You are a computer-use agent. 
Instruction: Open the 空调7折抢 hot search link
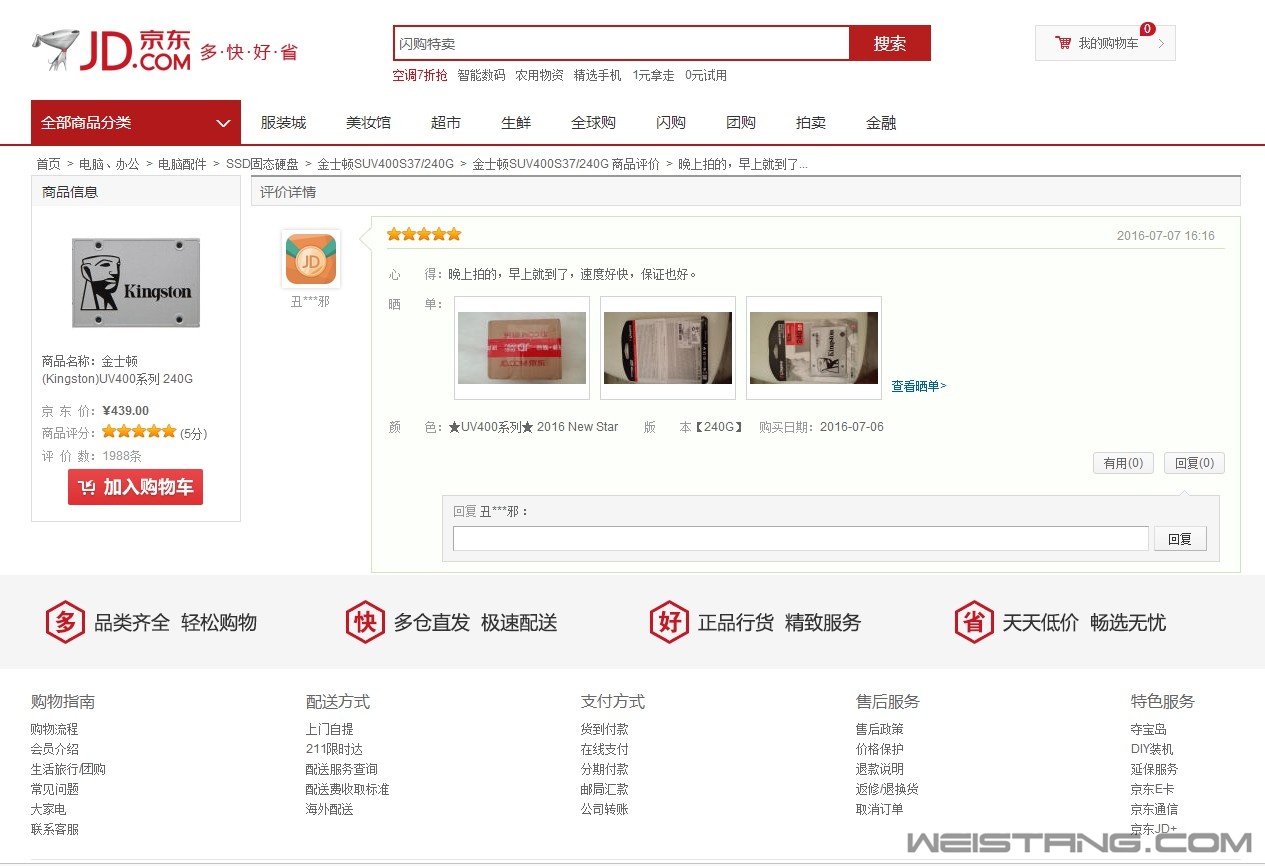pyautogui.click(x=420, y=75)
